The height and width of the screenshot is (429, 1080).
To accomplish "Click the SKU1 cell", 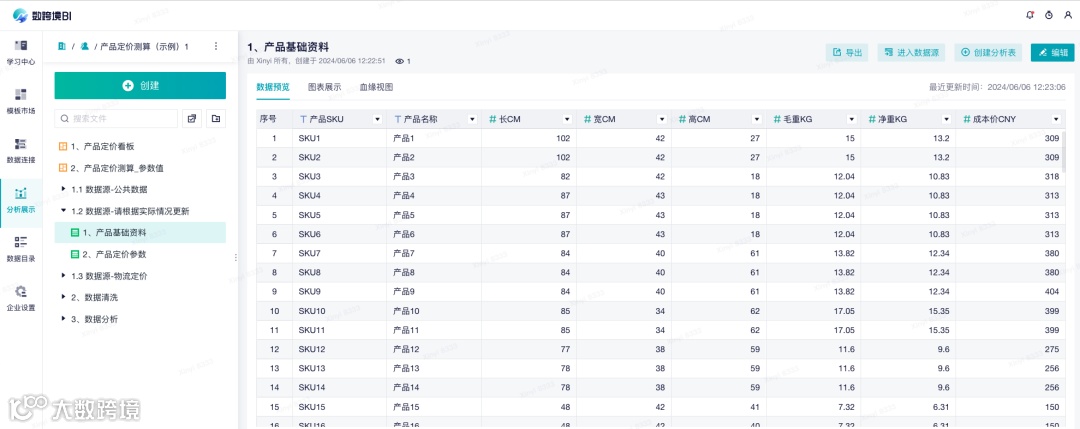I will point(339,138).
